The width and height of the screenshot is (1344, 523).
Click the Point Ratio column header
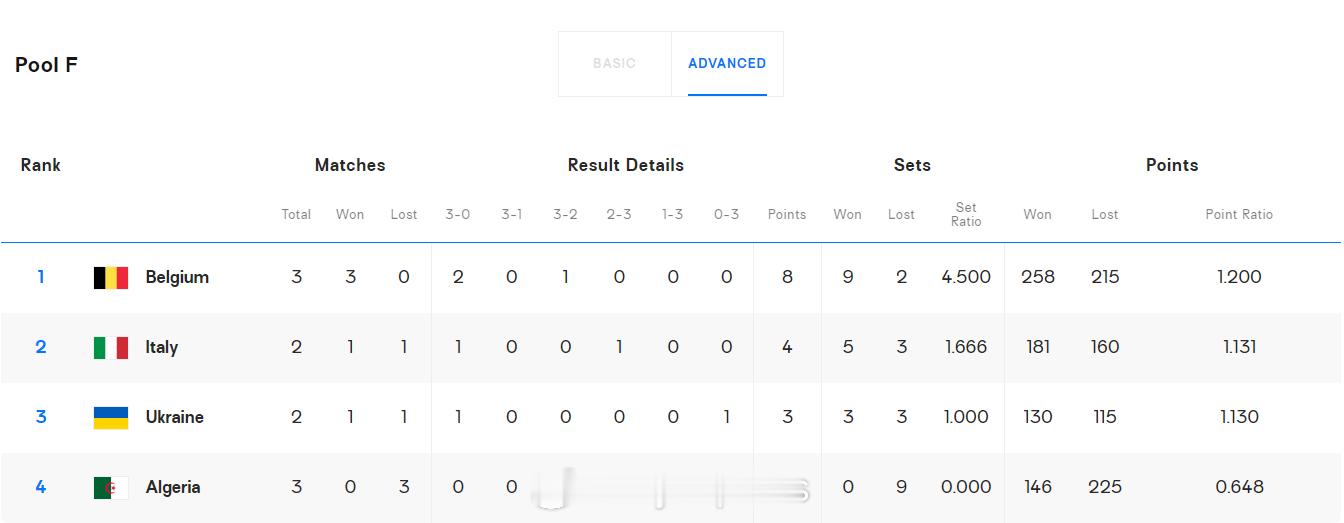click(x=1239, y=214)
